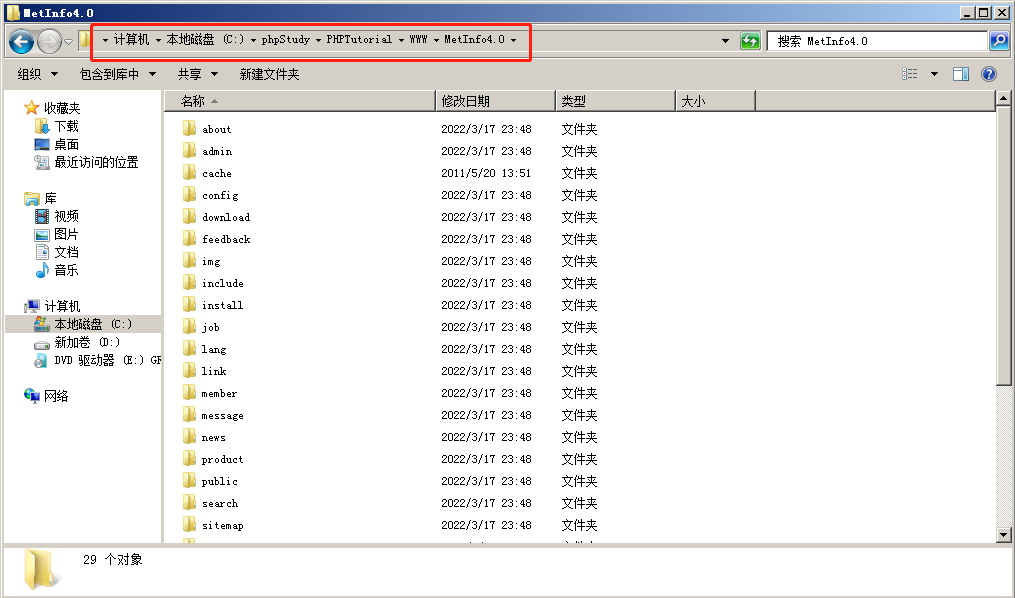
Task: Select 图片 library
Action: click(66, 234)
